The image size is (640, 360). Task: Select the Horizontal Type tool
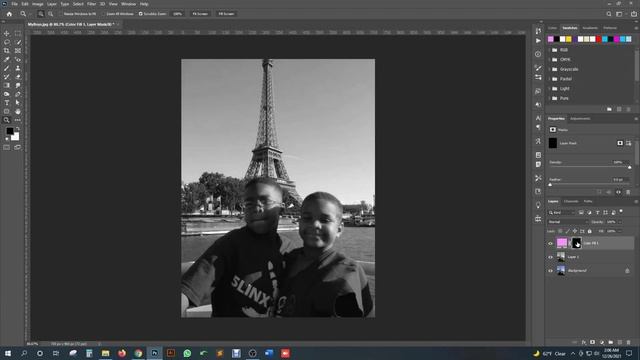point(7,103)
